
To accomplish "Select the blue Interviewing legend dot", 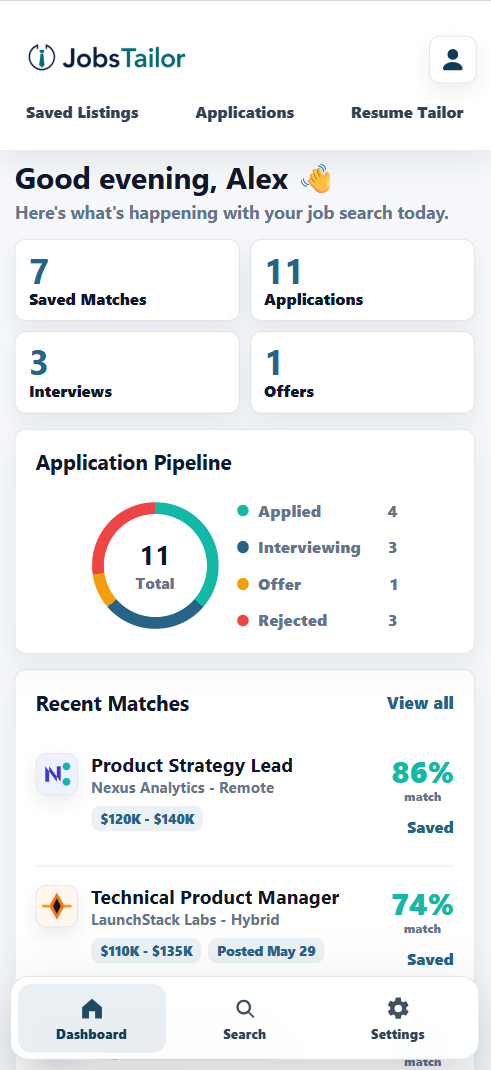I will coord(243,547).
